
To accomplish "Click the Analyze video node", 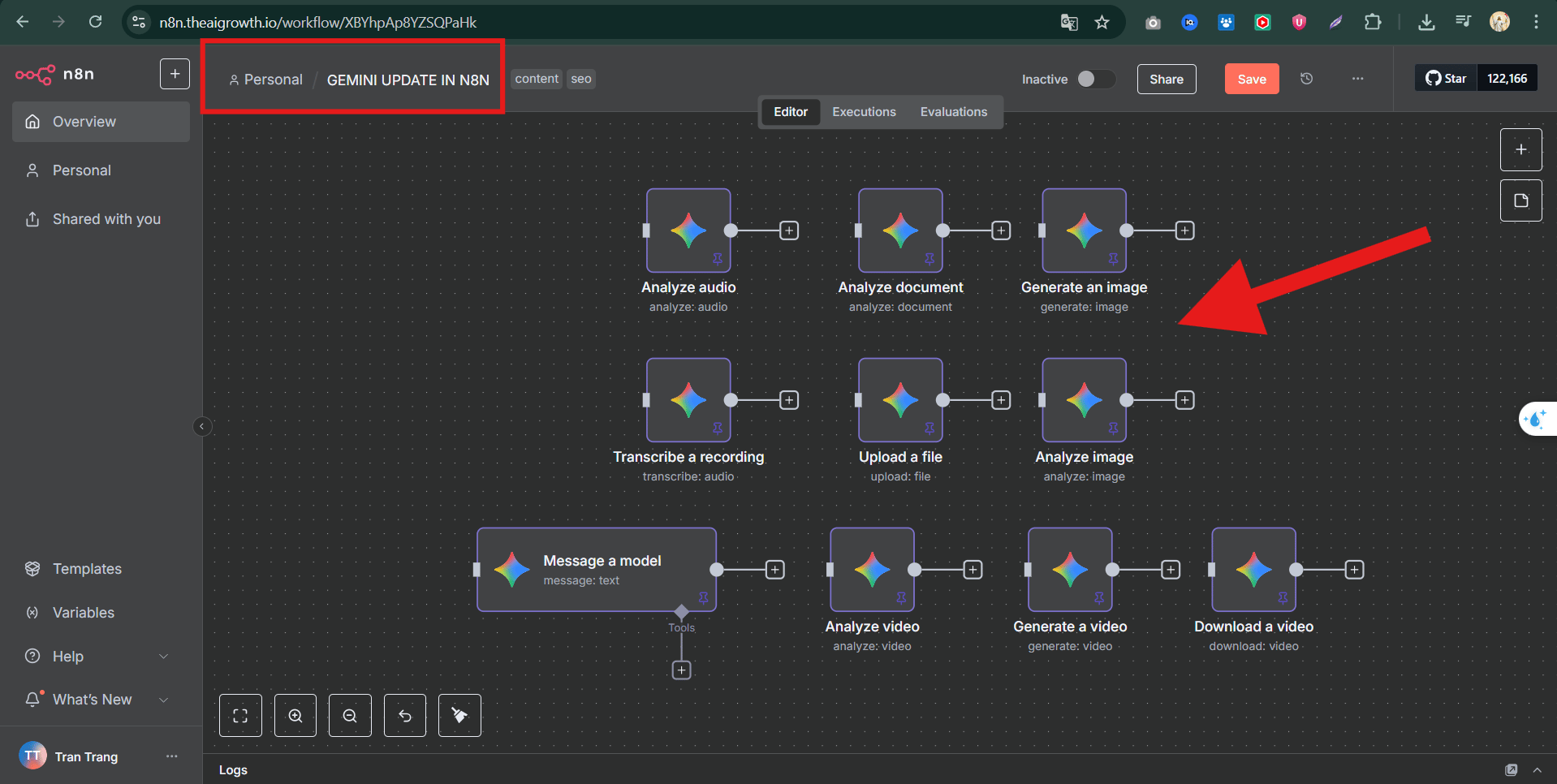I will (x=872, y=570).
